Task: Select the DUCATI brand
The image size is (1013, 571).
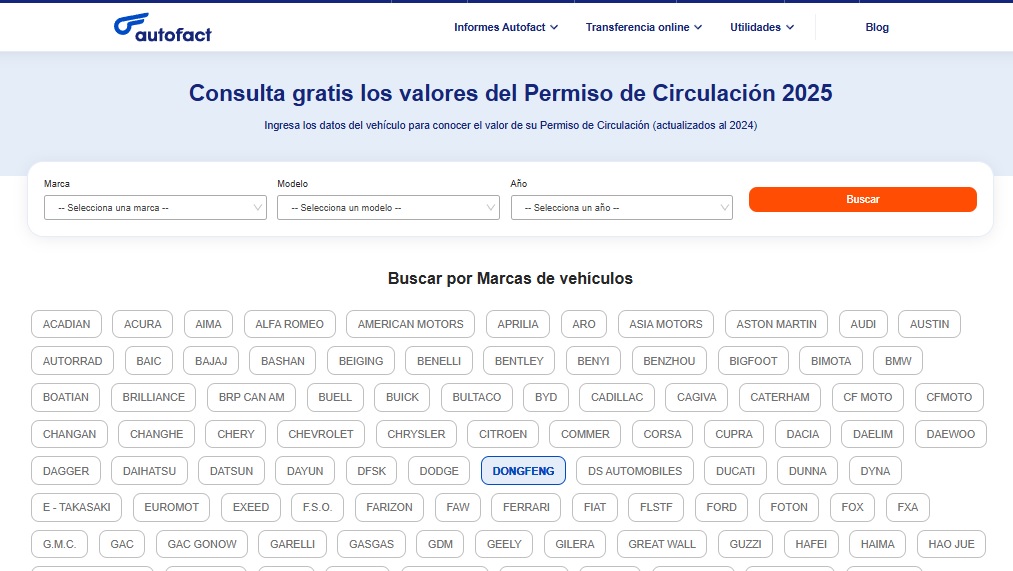Action: [x=735, y=471]
